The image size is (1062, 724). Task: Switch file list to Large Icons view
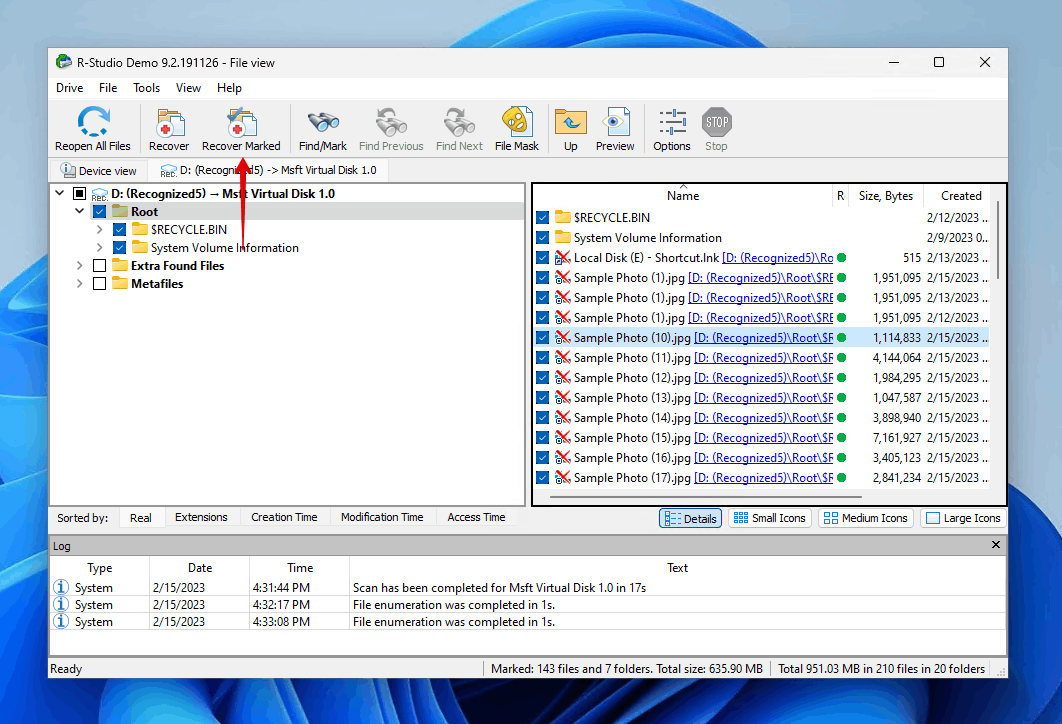point(963,518)
